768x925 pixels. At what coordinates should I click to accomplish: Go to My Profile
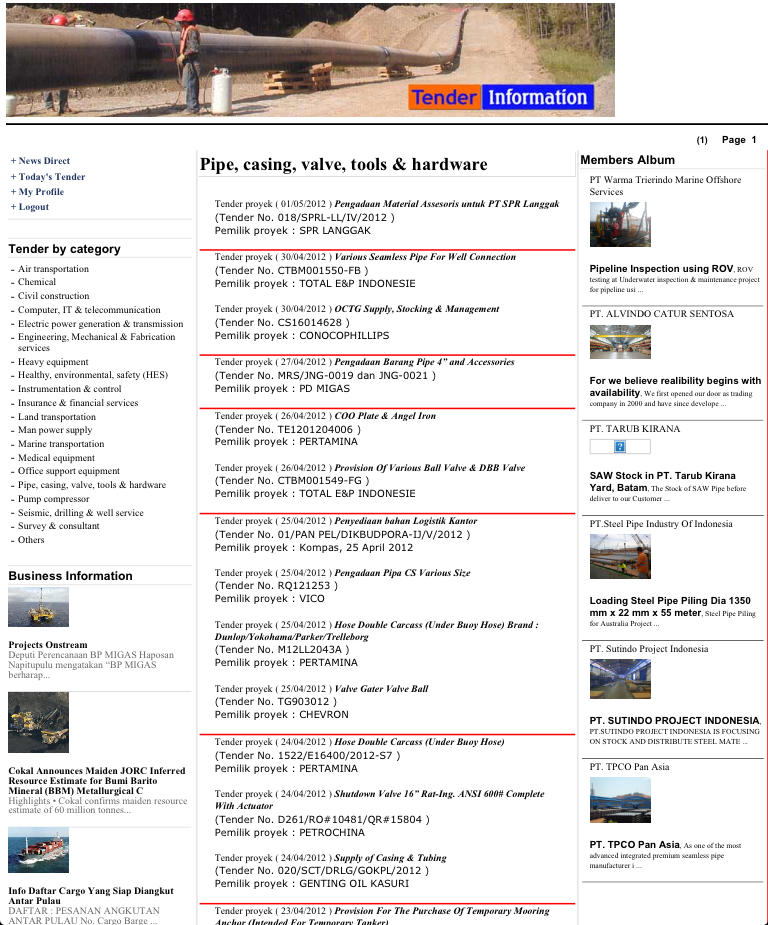tap(41, 192)
